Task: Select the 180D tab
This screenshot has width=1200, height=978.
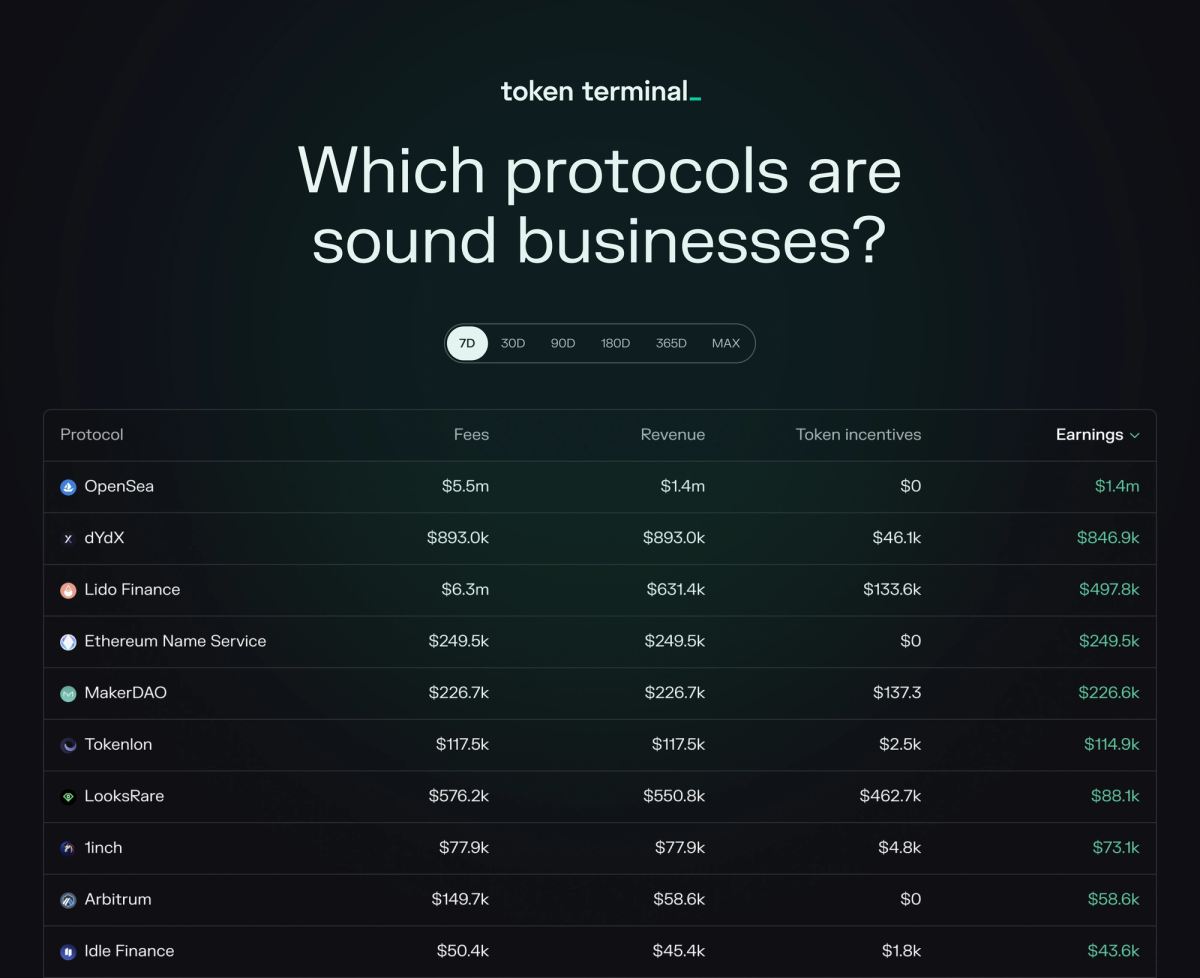Action: pyautogui.click(x=615, y=343)
